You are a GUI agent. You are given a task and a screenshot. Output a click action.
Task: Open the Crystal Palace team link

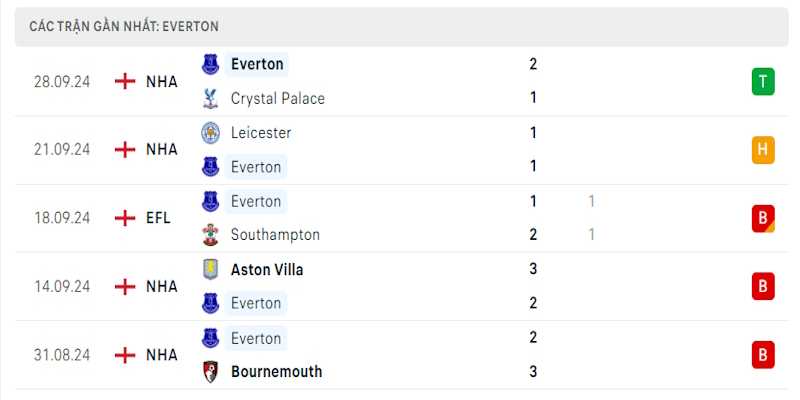click(278, 98)
